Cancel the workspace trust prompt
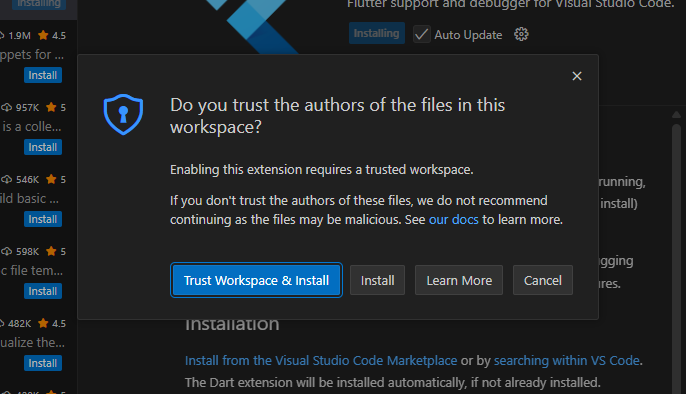This screenshot has width=686, height=394. [543, 280]
